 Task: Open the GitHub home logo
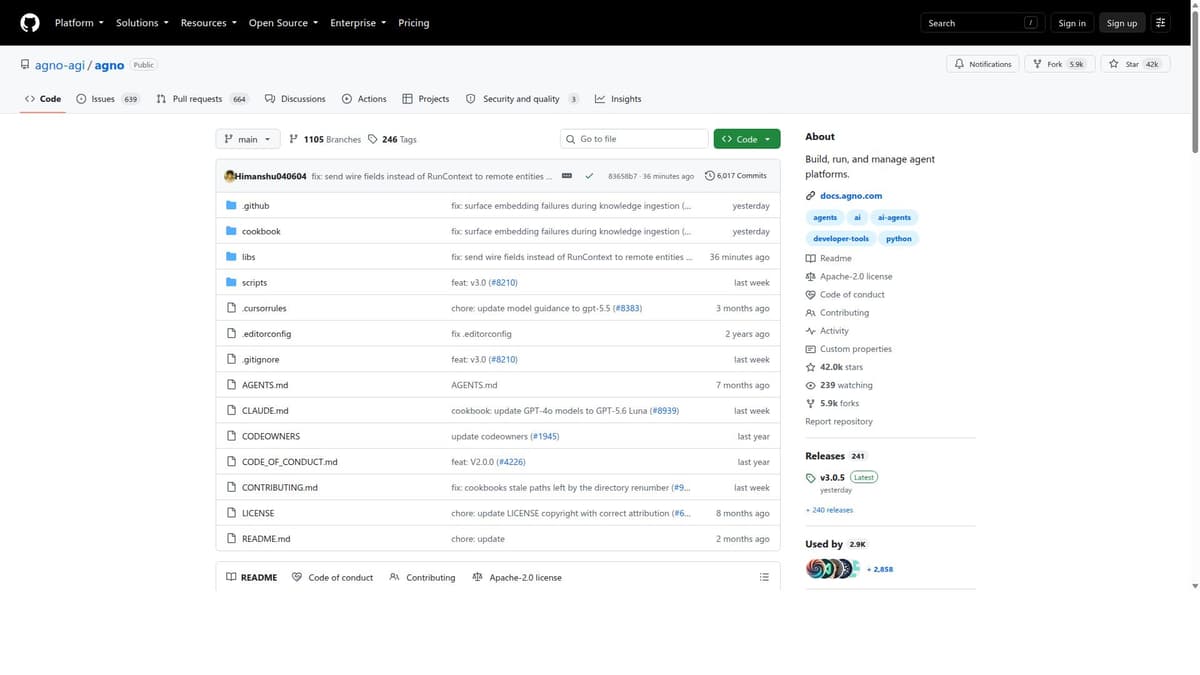coord(30,23)
